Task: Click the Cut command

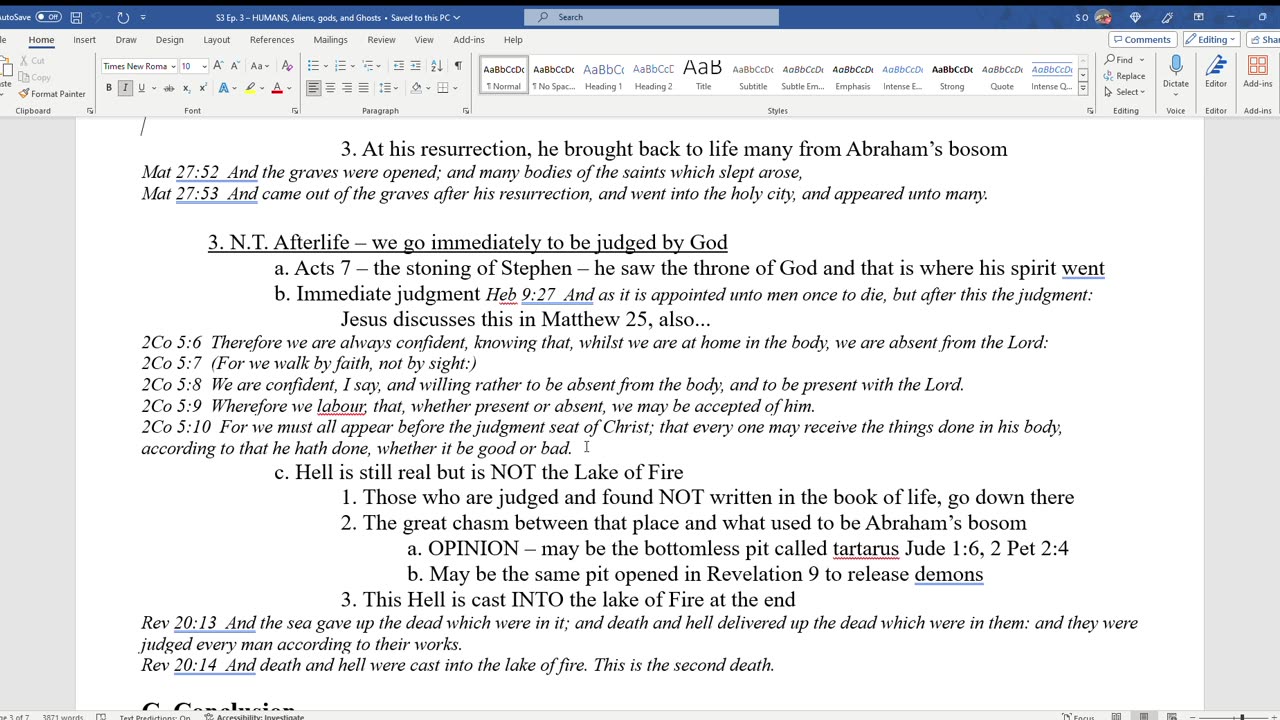Action: click(x=33, y=61)
